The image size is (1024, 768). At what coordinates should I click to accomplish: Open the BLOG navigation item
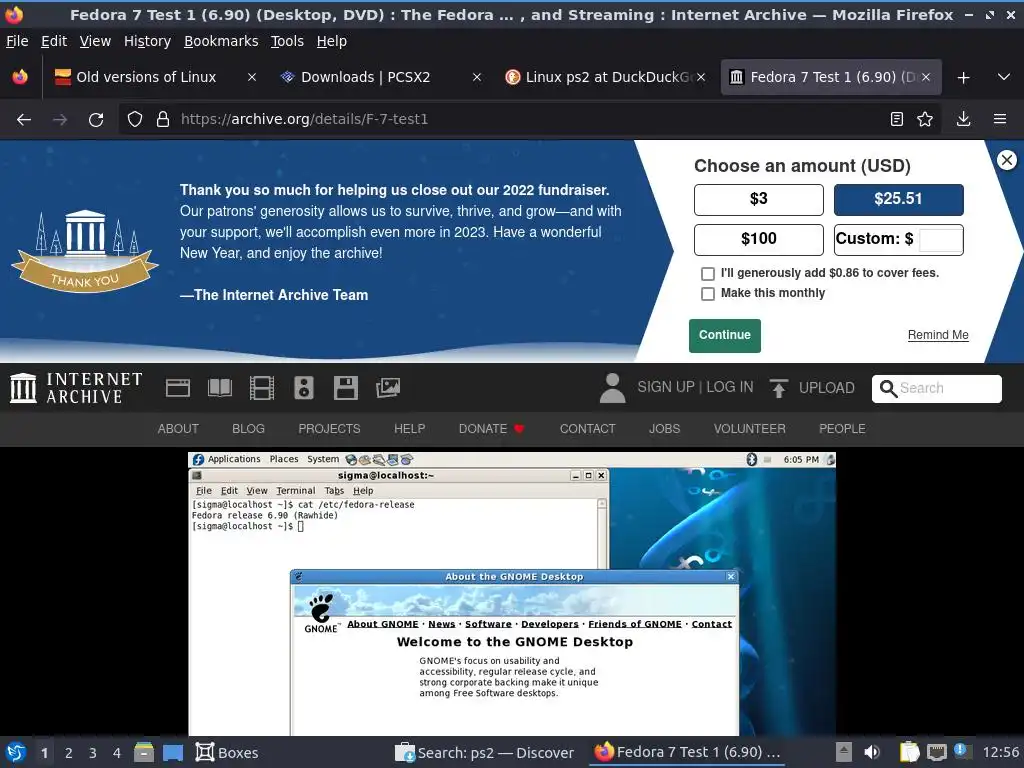tap(248, 429)
